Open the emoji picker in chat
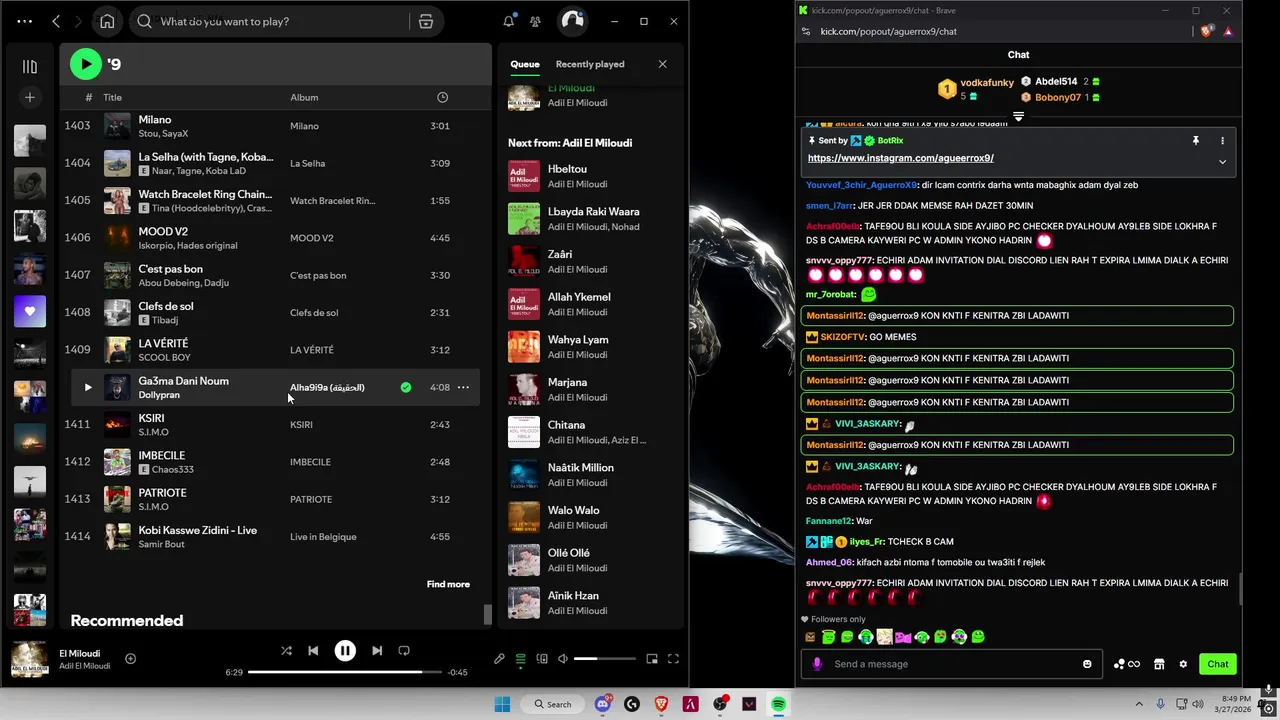 pos(1087,664)
